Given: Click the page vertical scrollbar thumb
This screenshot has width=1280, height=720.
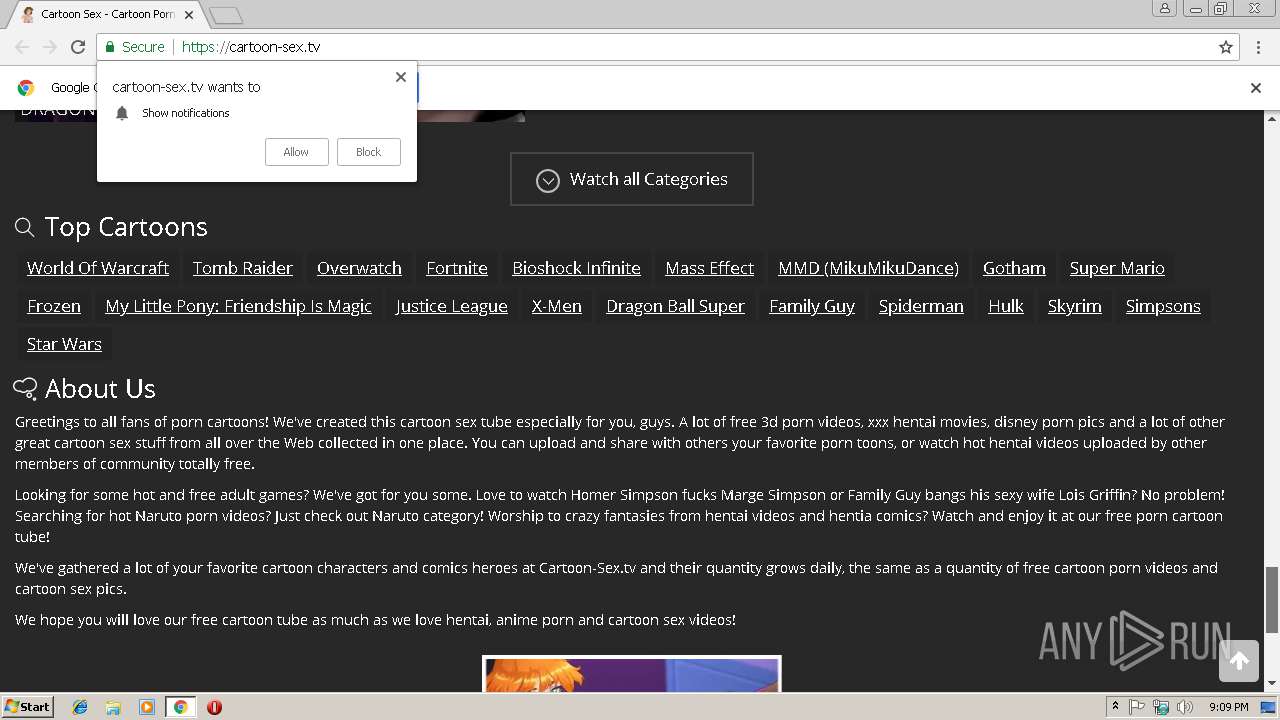Looking at the screenshot, I should click(x=1272, y=599).
